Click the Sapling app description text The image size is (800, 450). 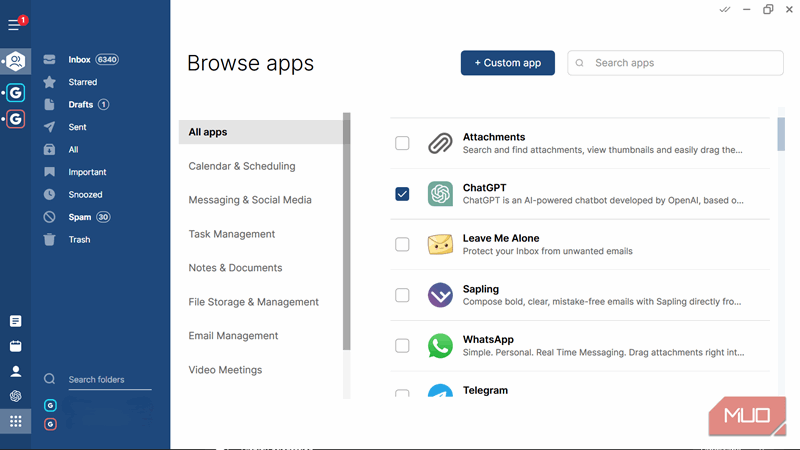pos(602,302)
